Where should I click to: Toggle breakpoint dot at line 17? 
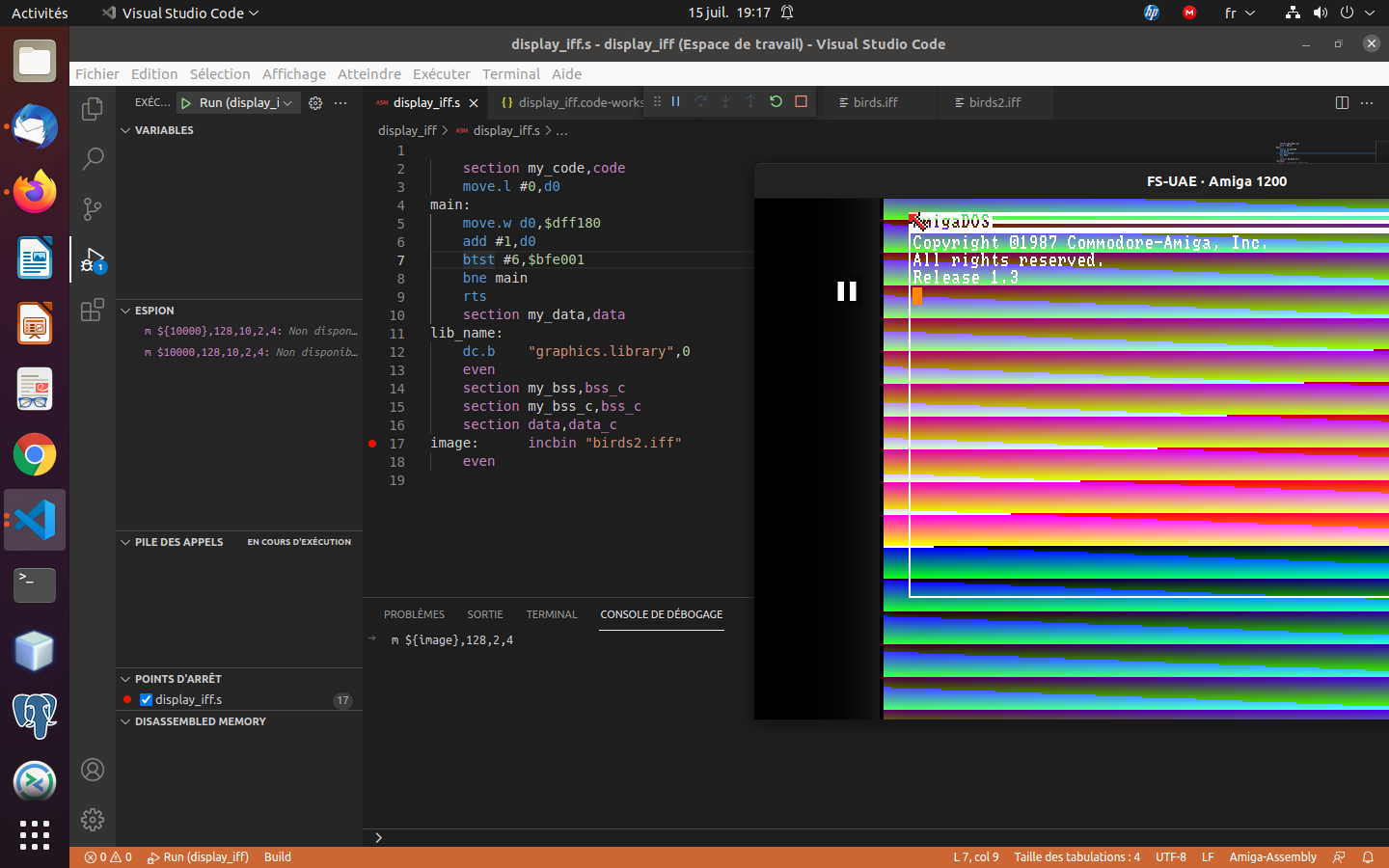pyautogui.click(x=372, y=444)
